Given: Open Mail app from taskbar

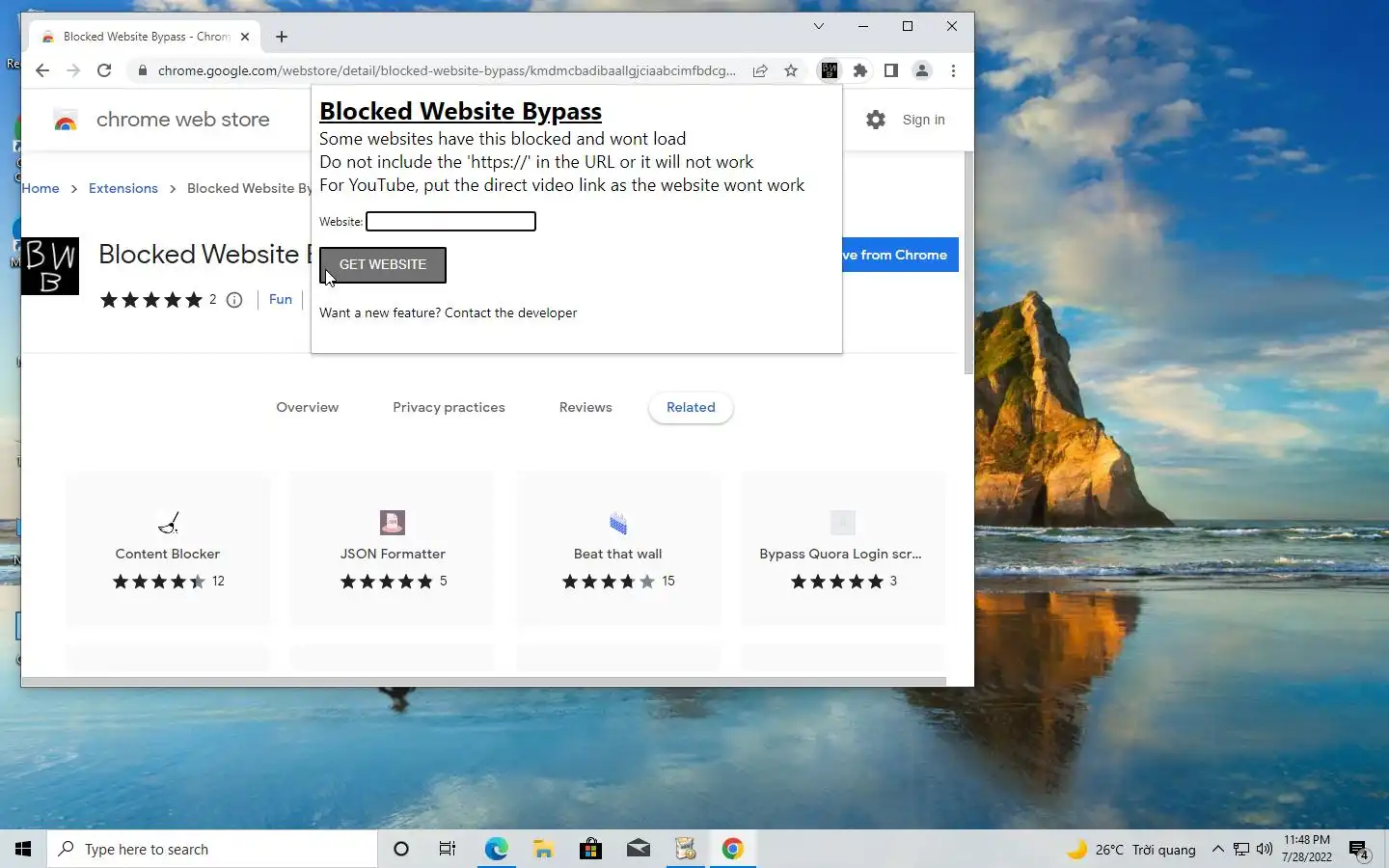Looking at the screenshot, I should 638,849.
